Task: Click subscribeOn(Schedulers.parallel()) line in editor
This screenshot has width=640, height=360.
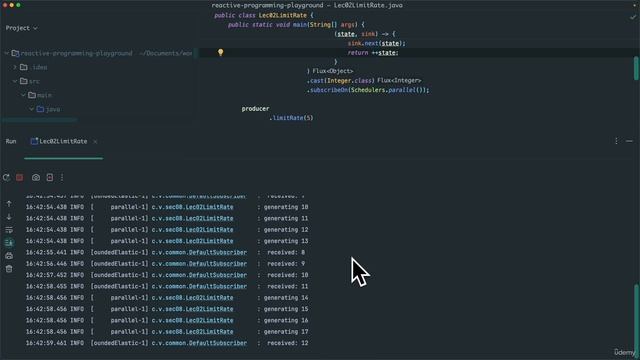Action: (368, 90)
